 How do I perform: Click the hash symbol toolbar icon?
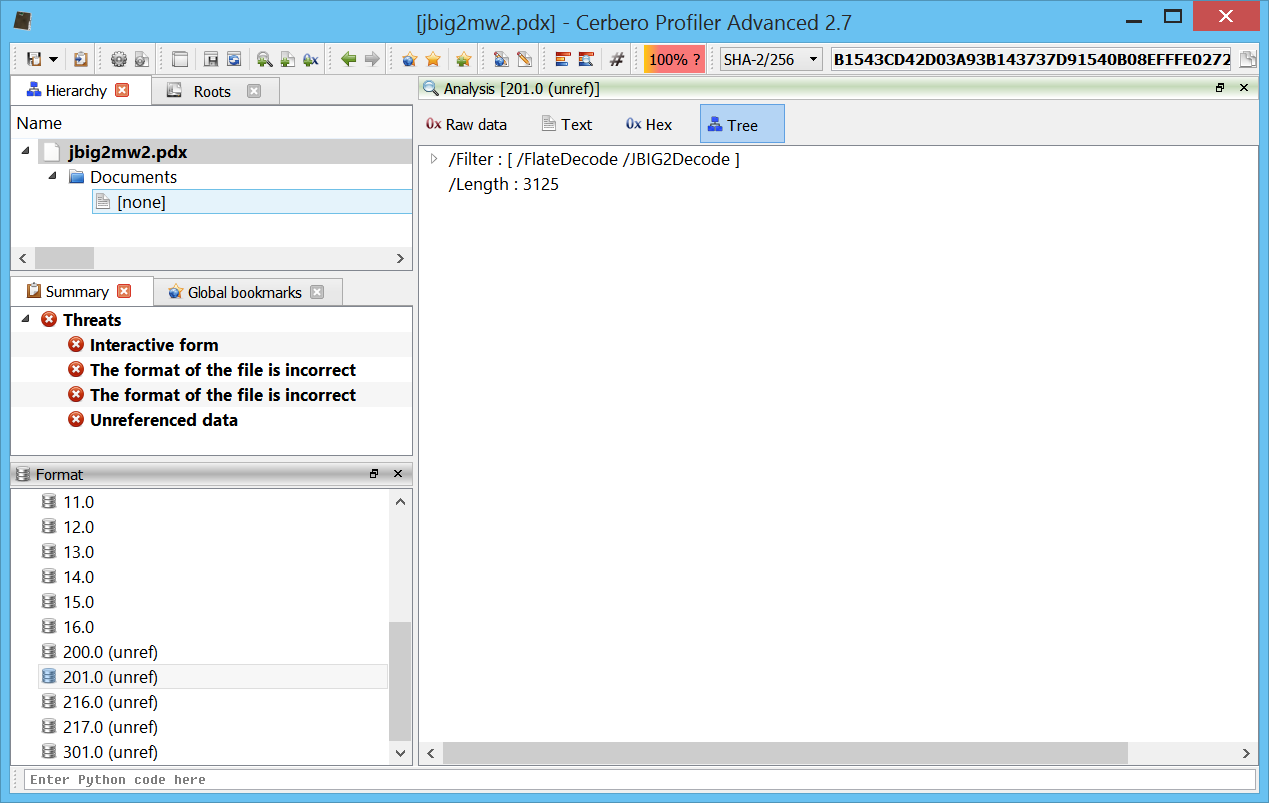coord(617,59)
